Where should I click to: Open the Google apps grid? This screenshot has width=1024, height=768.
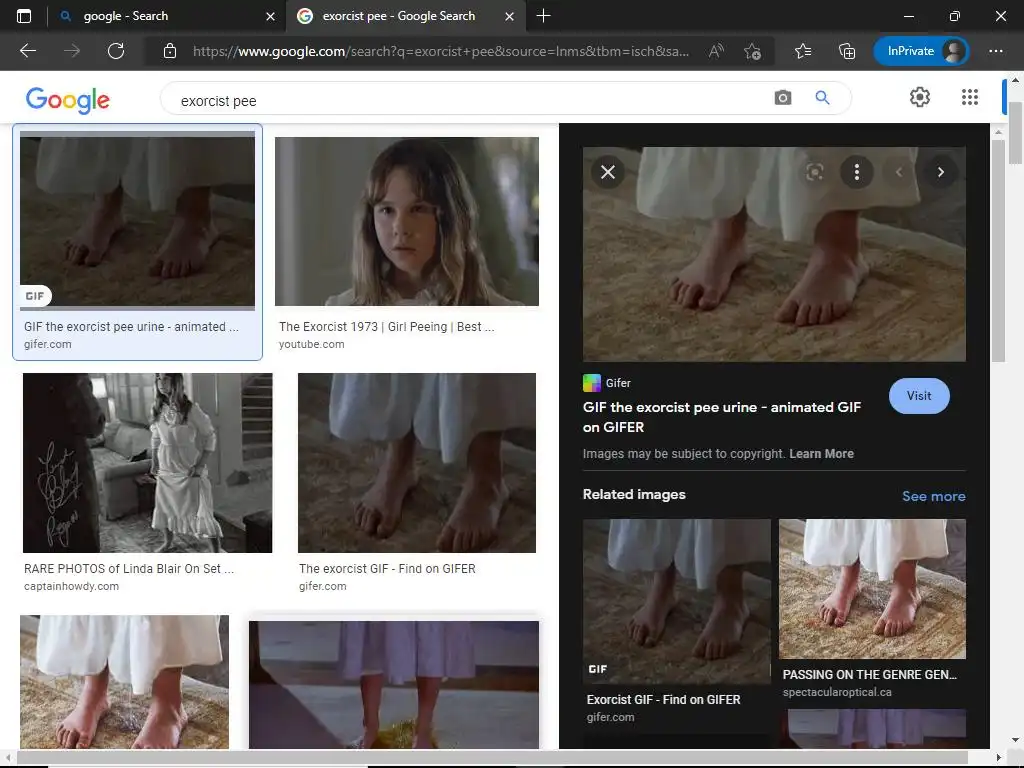[x=970, y=97]
